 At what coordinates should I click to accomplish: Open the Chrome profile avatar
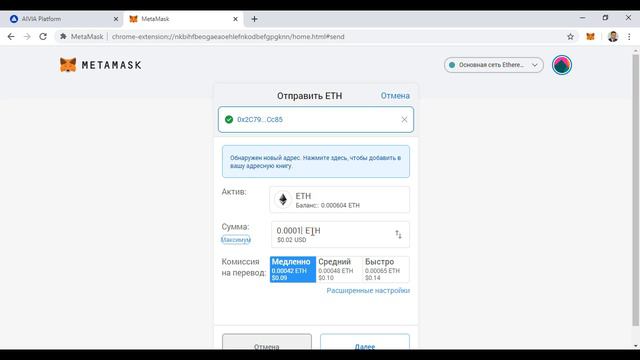613,36
